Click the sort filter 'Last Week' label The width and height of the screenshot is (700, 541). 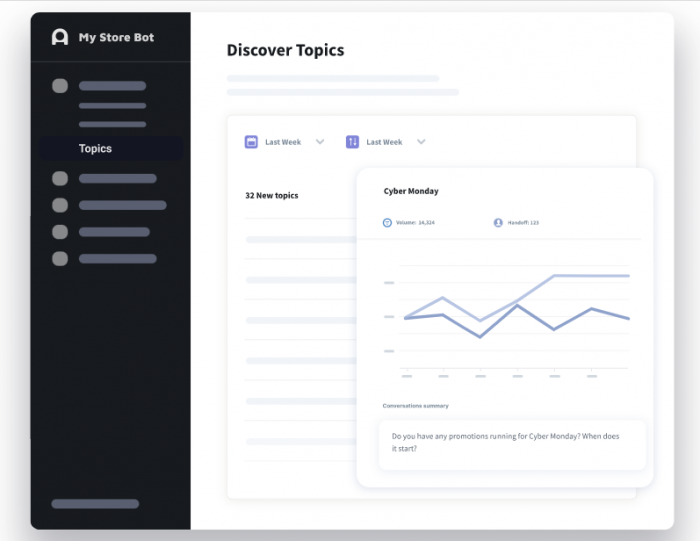pyautogui.click(x=384, y=142)
